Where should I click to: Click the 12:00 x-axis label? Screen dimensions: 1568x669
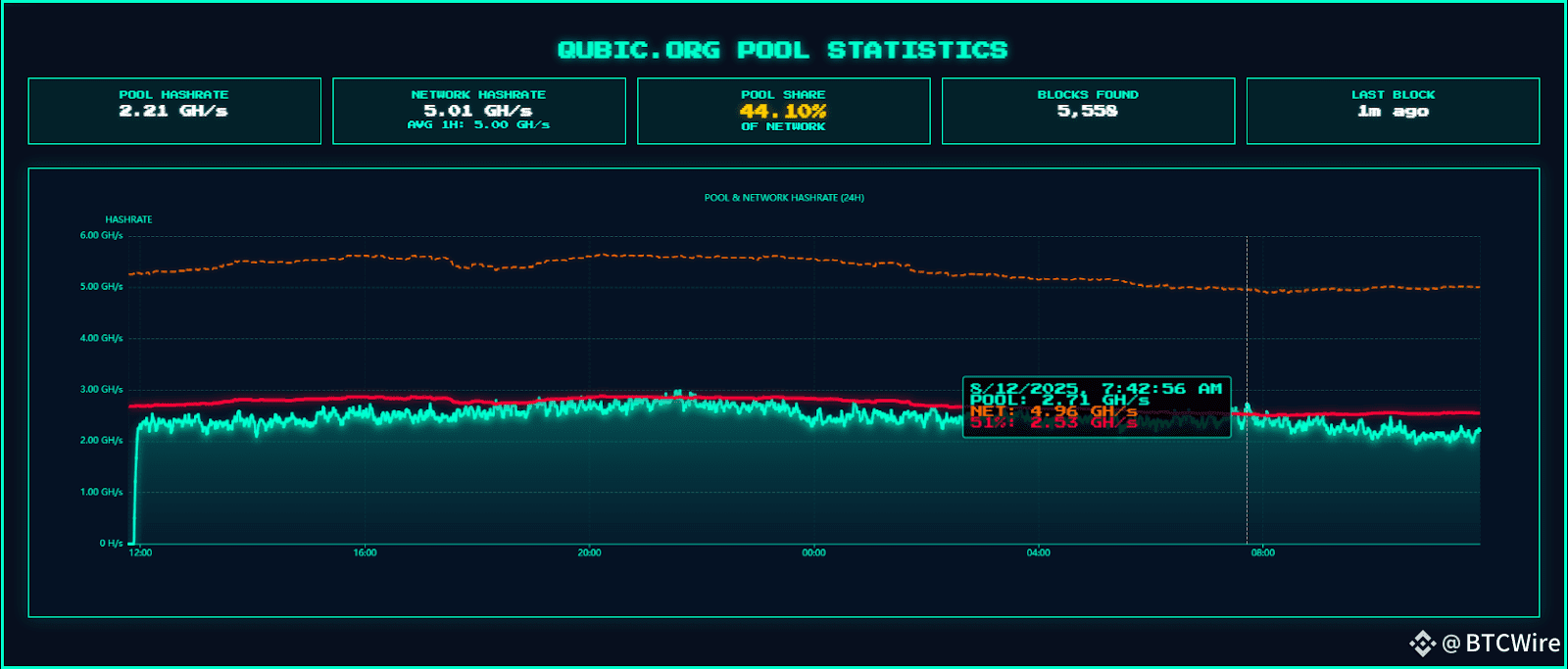141,552
